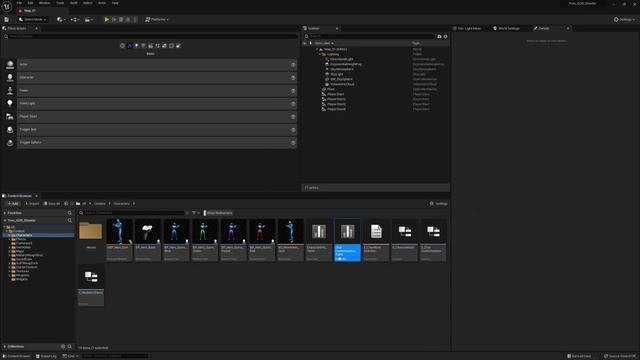Add a new collection with the plus icon
Screen dimensions: 640x360
pos(63,347)
